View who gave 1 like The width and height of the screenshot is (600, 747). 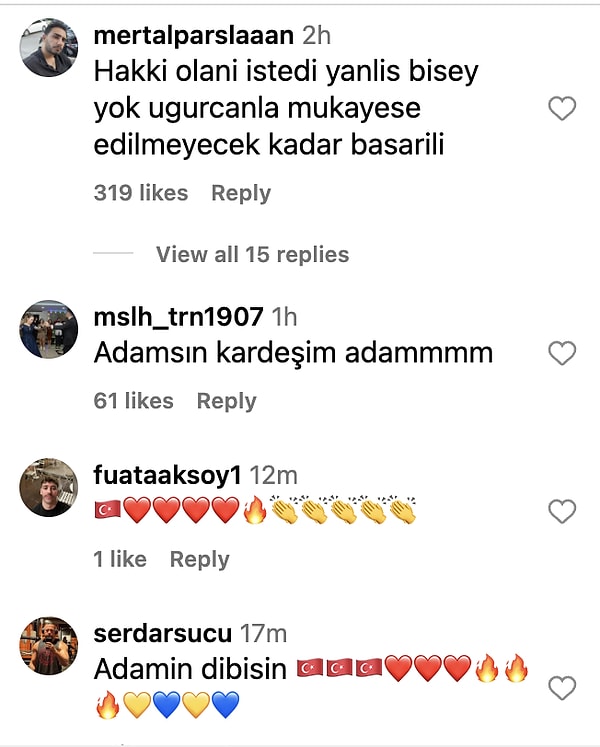click(120, 559)
